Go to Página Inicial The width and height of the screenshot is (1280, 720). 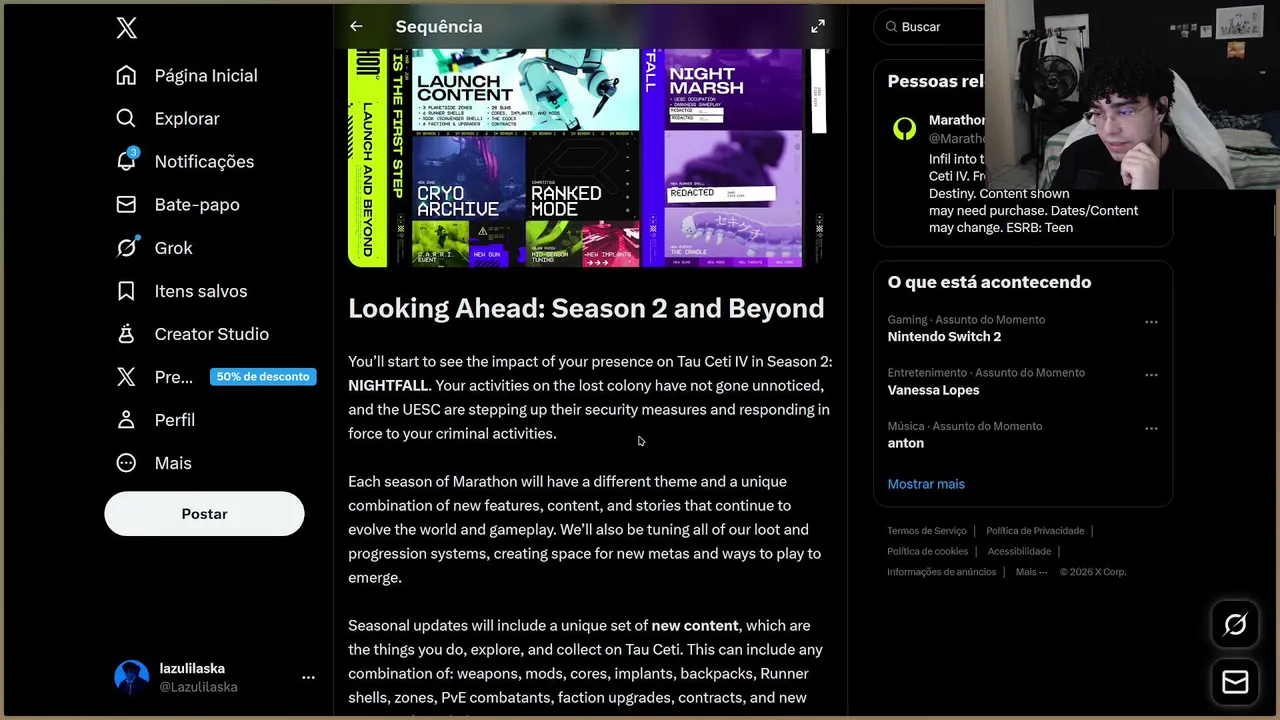pos(186,75)
